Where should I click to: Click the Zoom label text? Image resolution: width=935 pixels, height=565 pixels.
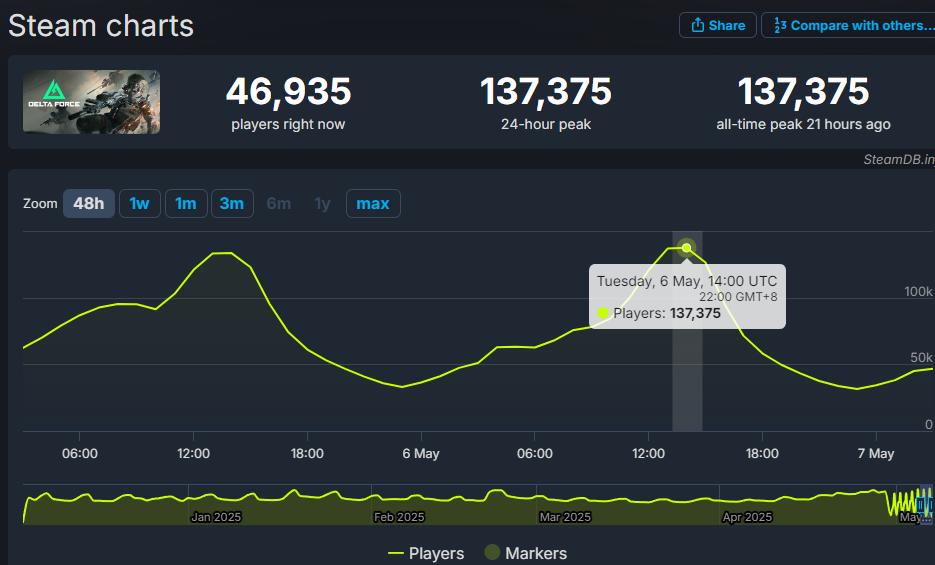tap(40, 203)
